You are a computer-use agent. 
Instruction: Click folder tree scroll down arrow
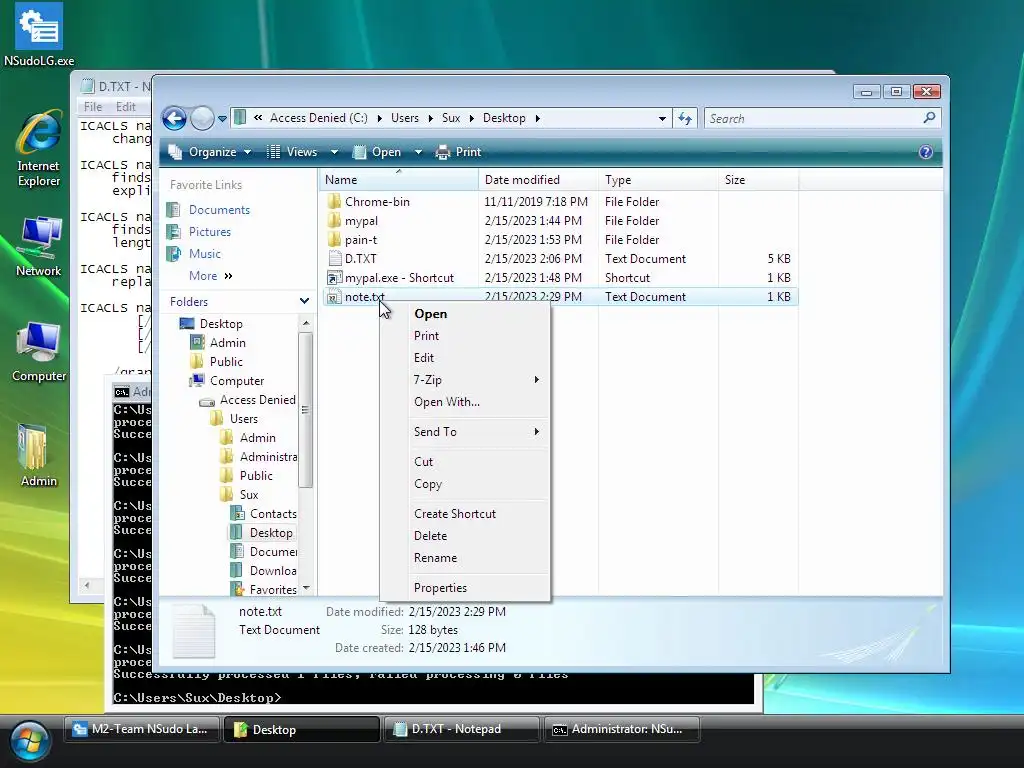[x=306, y=588]
